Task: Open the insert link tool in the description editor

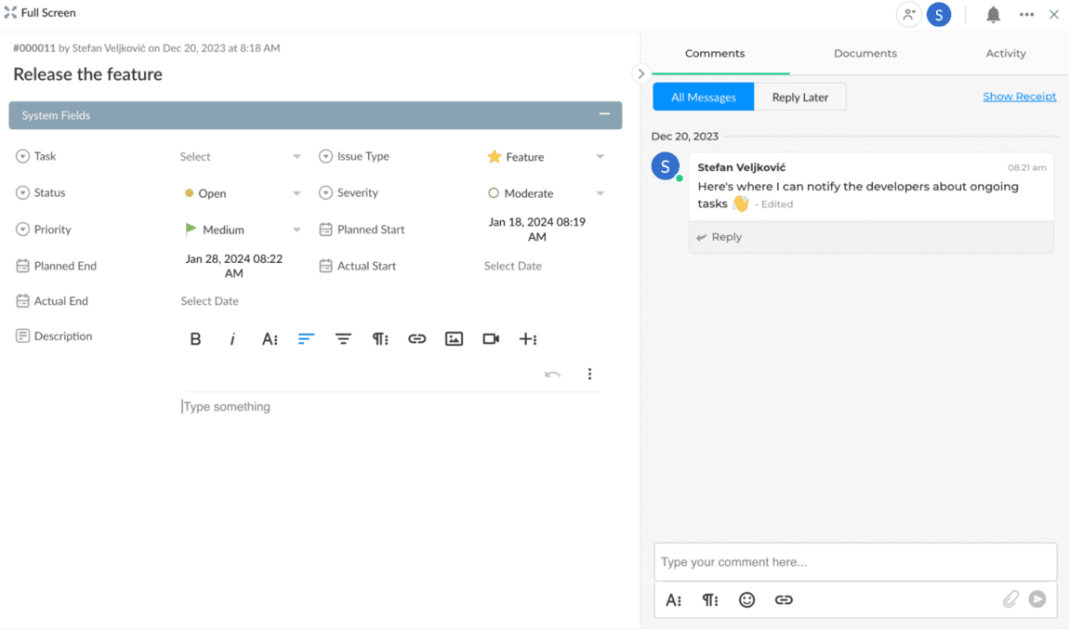Action: [417, 339]
